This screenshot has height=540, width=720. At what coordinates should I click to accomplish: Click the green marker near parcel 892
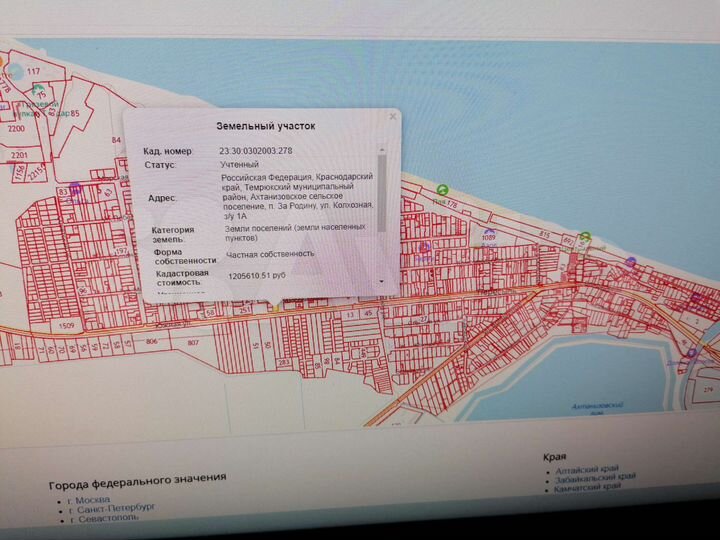click(x=585, y=238)
